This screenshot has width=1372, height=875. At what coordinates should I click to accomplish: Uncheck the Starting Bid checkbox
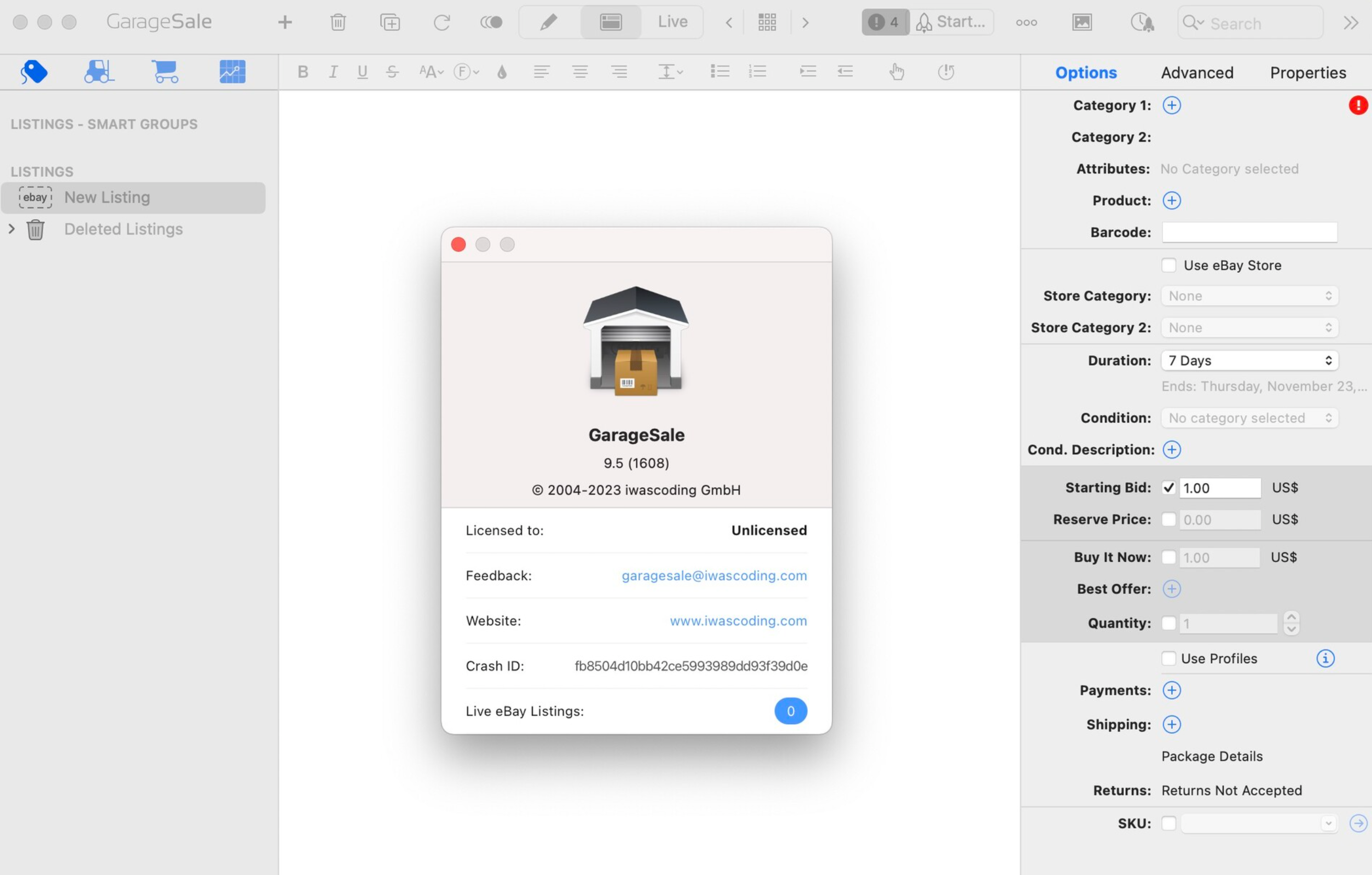pos(1169,488)
